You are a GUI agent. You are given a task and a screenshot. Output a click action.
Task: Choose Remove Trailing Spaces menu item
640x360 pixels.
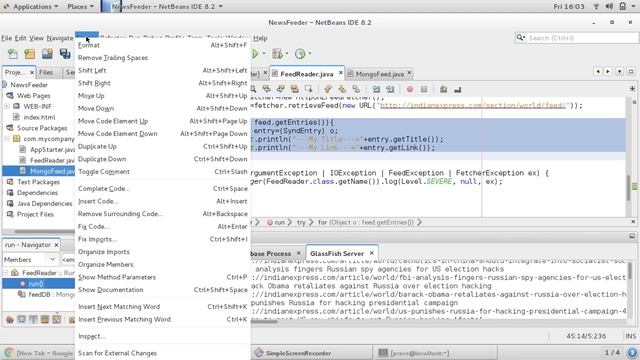click(163, 58)
